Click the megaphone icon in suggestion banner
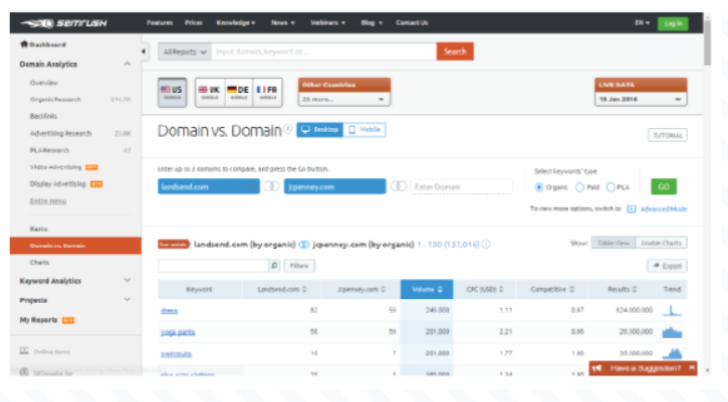728x402 pixels. point(597,368)
